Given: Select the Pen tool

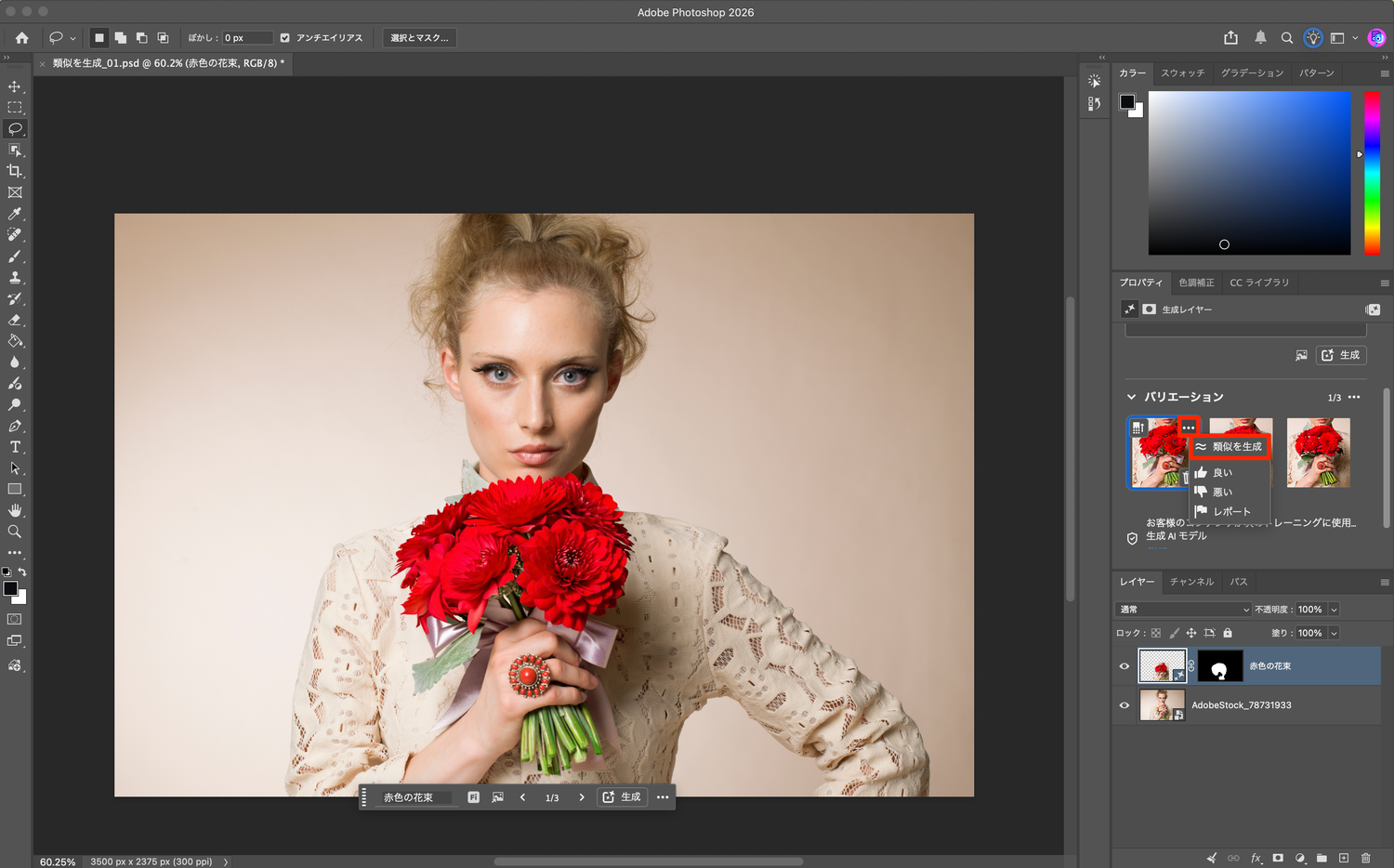Looking at the screenshot, I should click(x=15, y=426).
